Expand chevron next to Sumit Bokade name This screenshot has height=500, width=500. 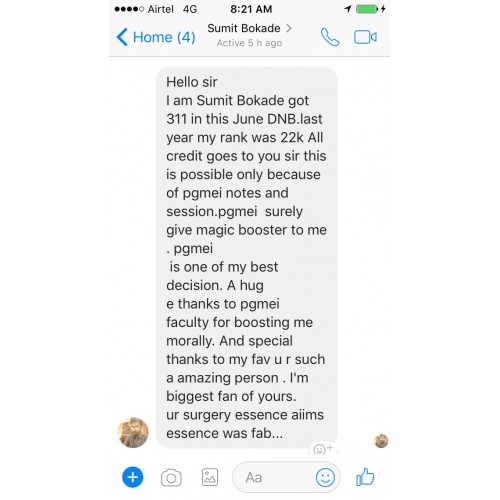click(x=289, y=29)
